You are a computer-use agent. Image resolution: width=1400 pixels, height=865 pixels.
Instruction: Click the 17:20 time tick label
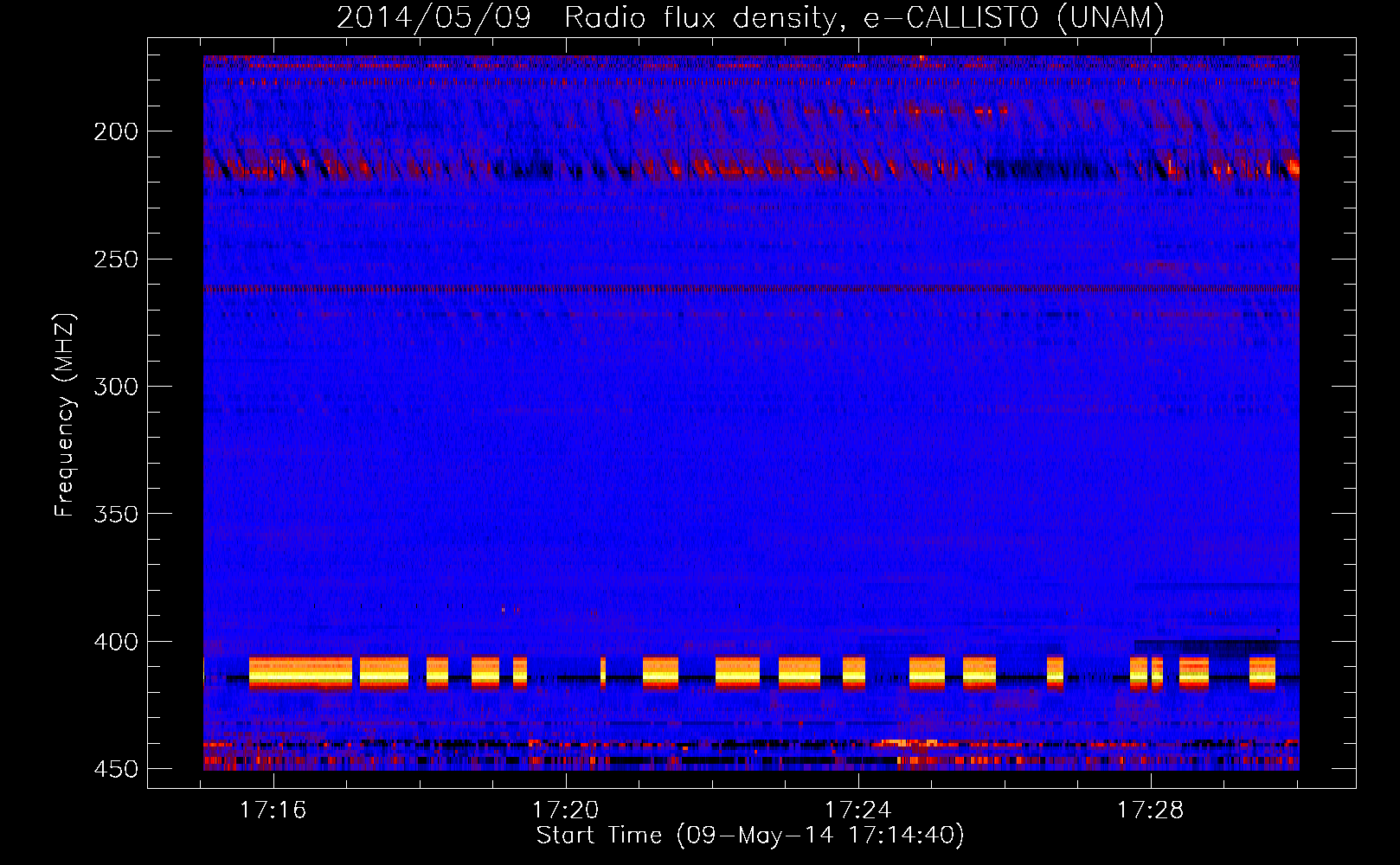coord(566,811)
